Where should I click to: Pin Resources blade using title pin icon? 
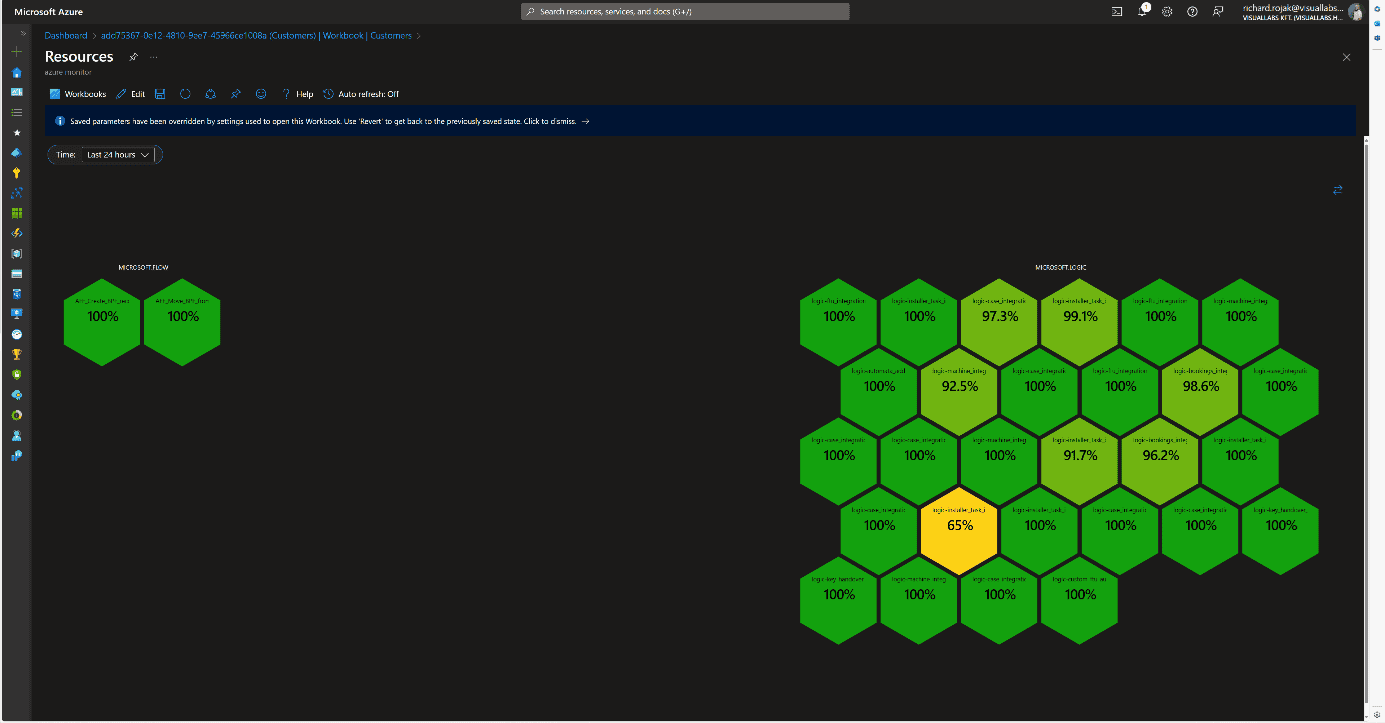134,57
